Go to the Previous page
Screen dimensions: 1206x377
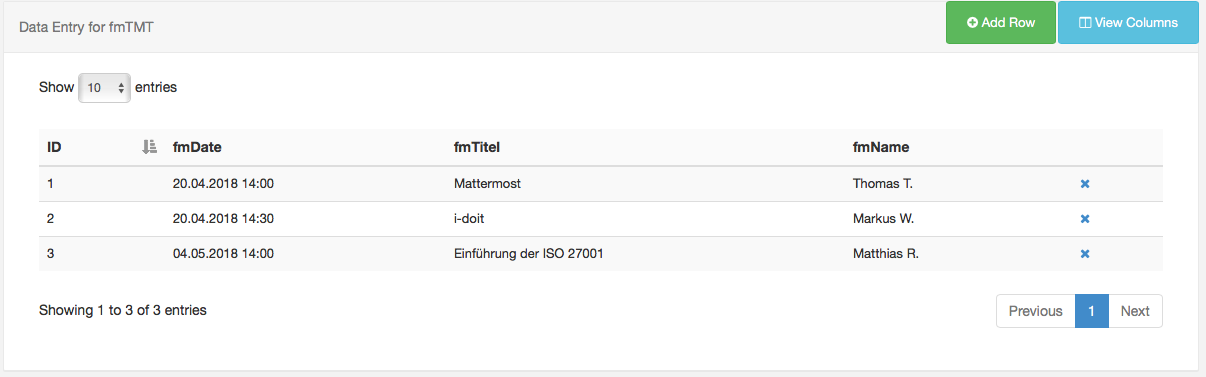pos(1035,311)
